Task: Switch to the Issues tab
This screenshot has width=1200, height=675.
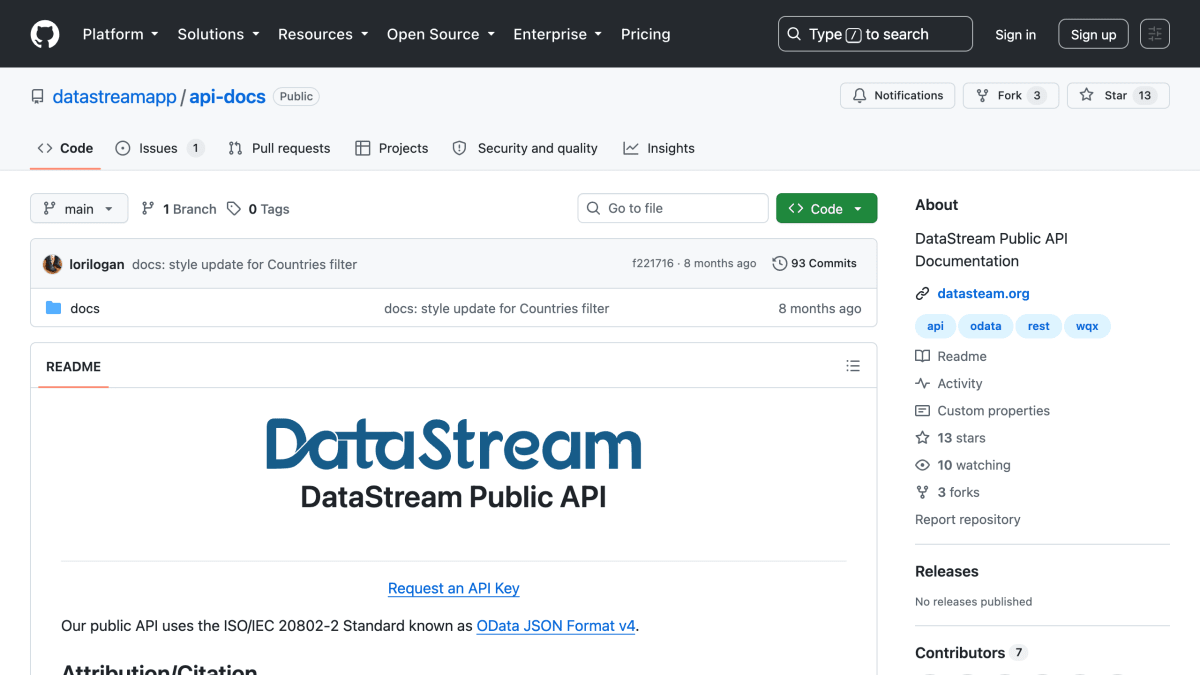Action: click(x=159, y=148)
